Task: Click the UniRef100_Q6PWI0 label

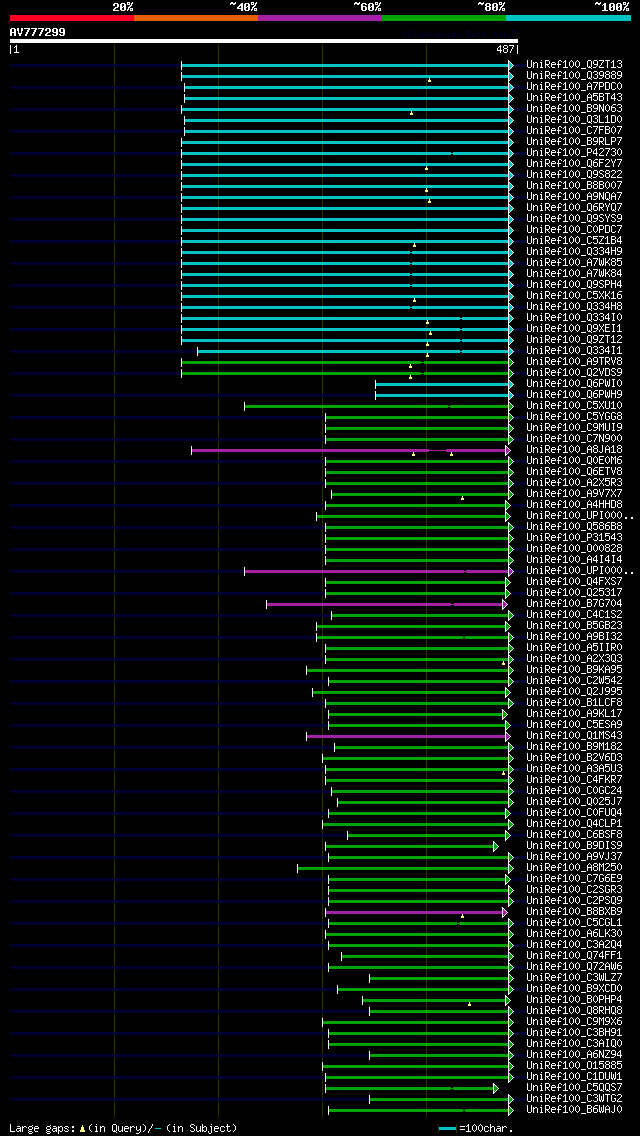Action: (x=575, y=384)
